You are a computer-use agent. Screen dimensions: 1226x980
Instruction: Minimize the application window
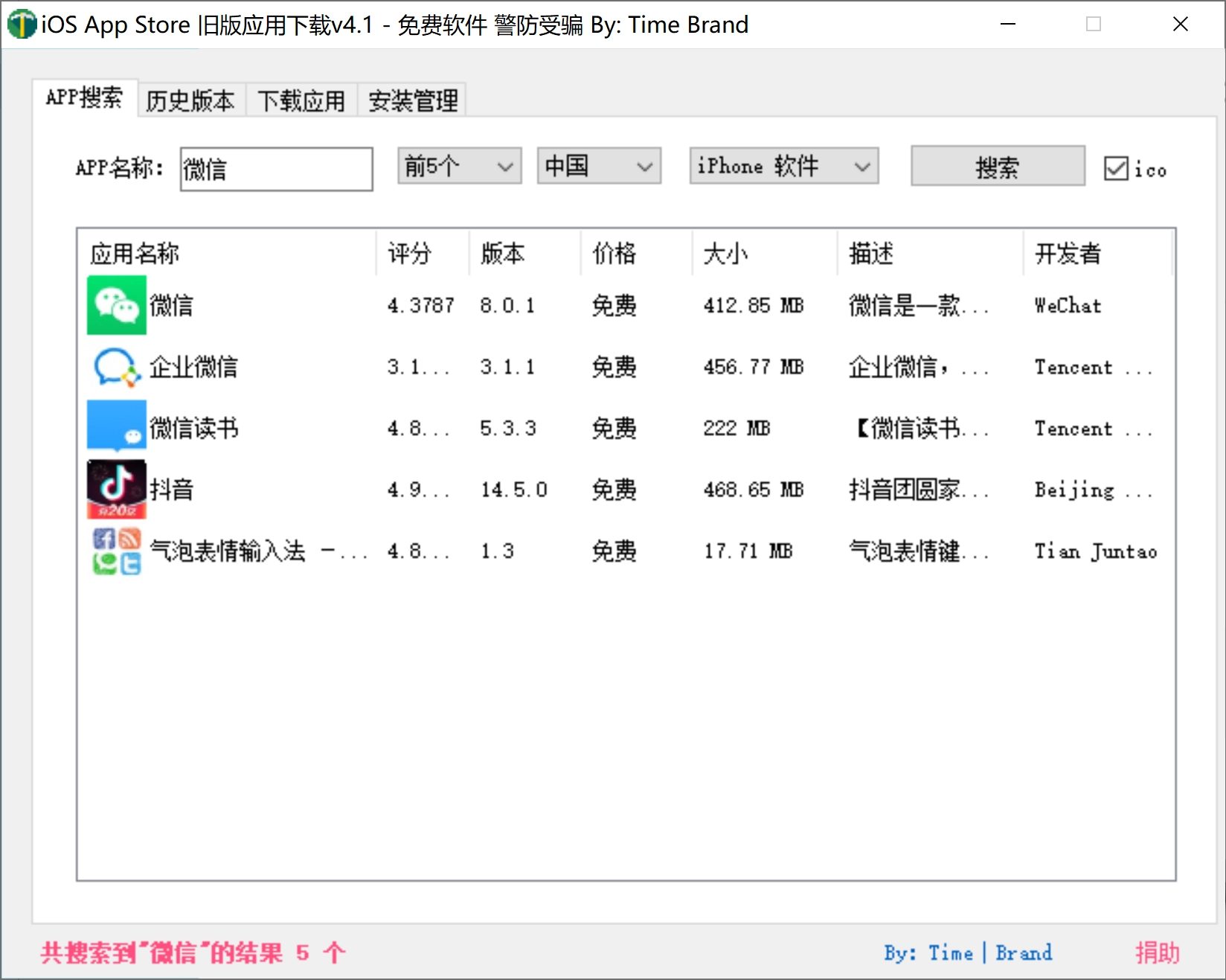[x=1008, y=25]
